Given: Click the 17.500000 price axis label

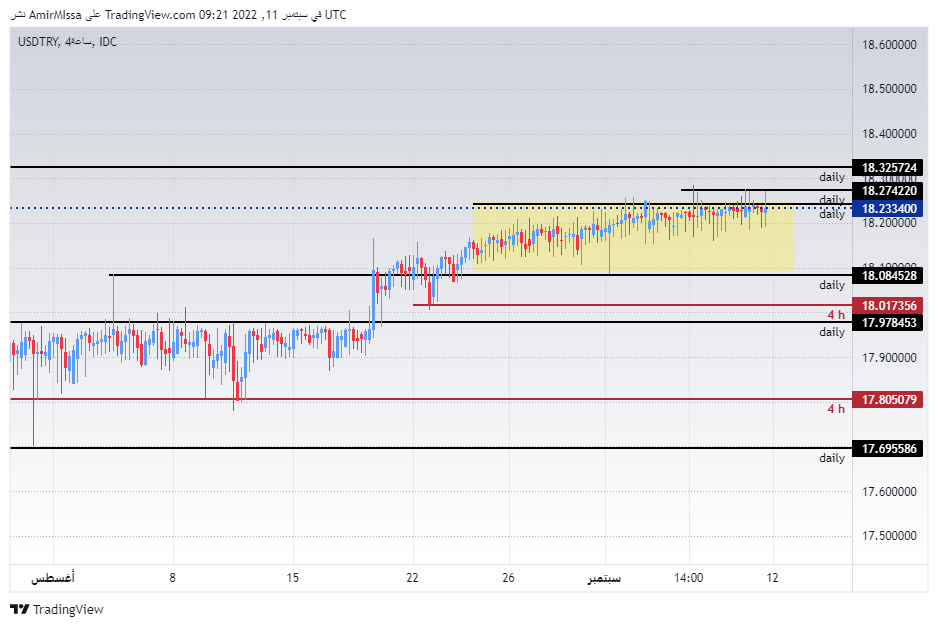Looking at the screenshot, I should (x=889, y=536).
